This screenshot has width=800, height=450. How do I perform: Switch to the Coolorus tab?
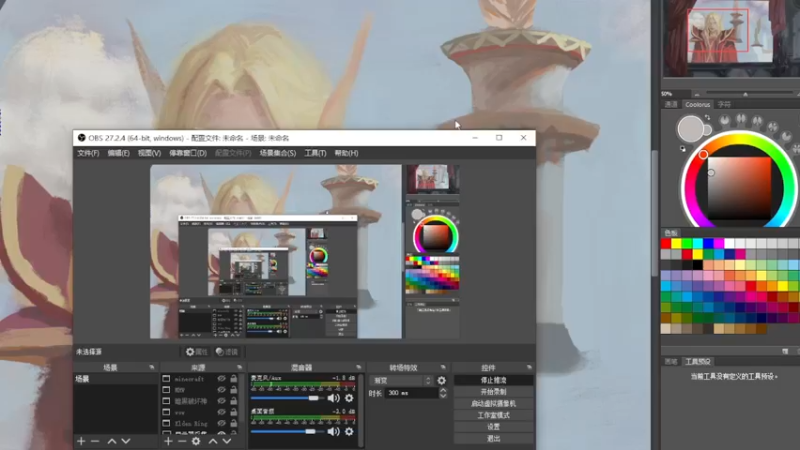point(697,105)
